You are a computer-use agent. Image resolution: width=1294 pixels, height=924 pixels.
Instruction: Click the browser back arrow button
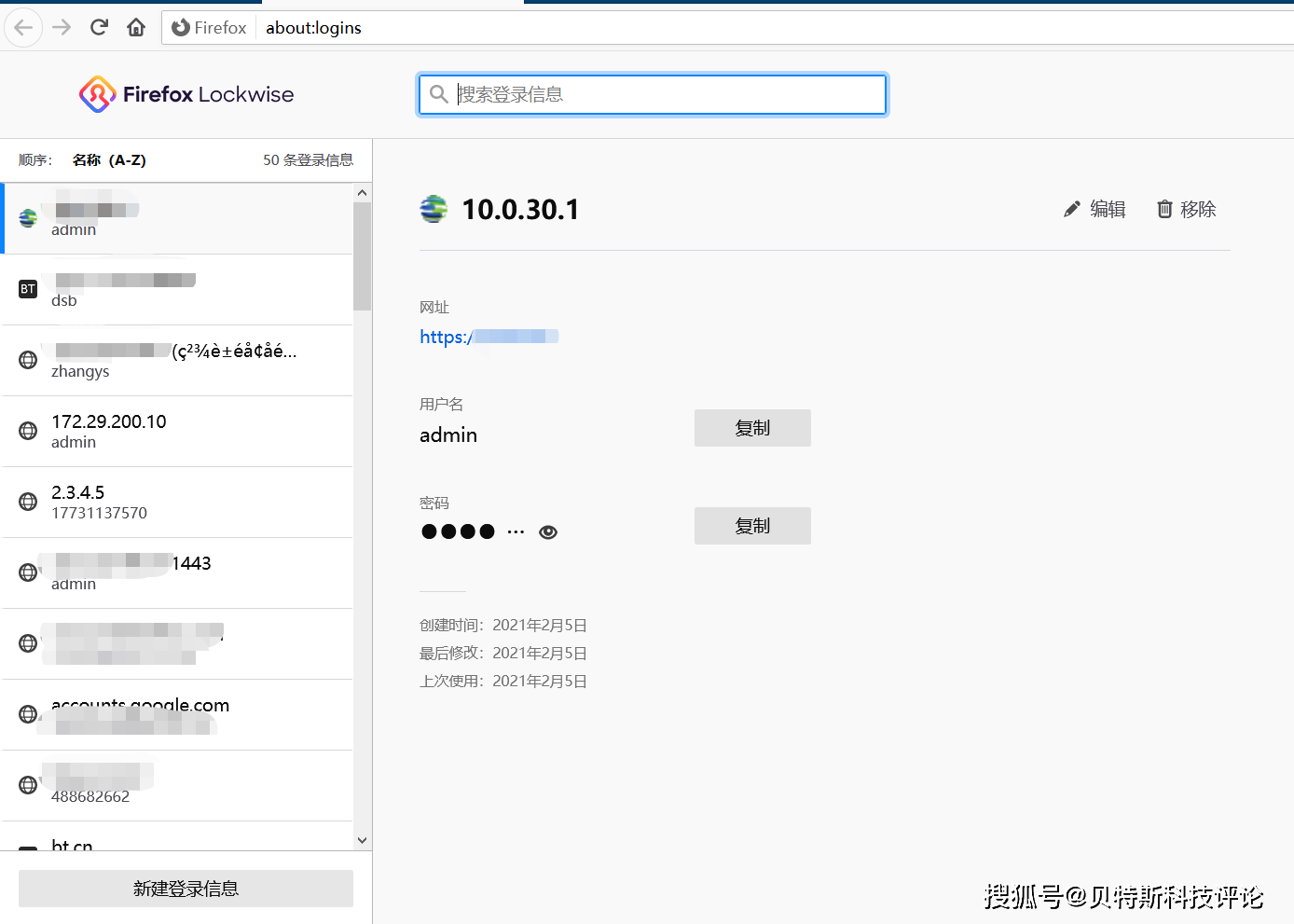(23, 28)
